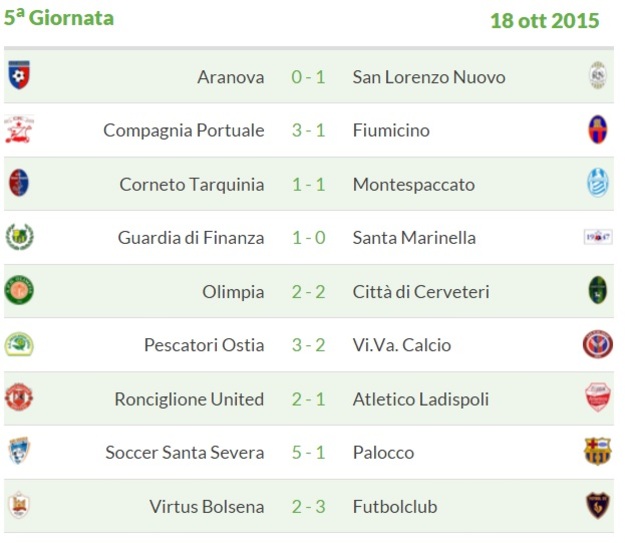Open the Pescatori Ostia team page
The height and width of the screenshot is (543, 625).
204,345
